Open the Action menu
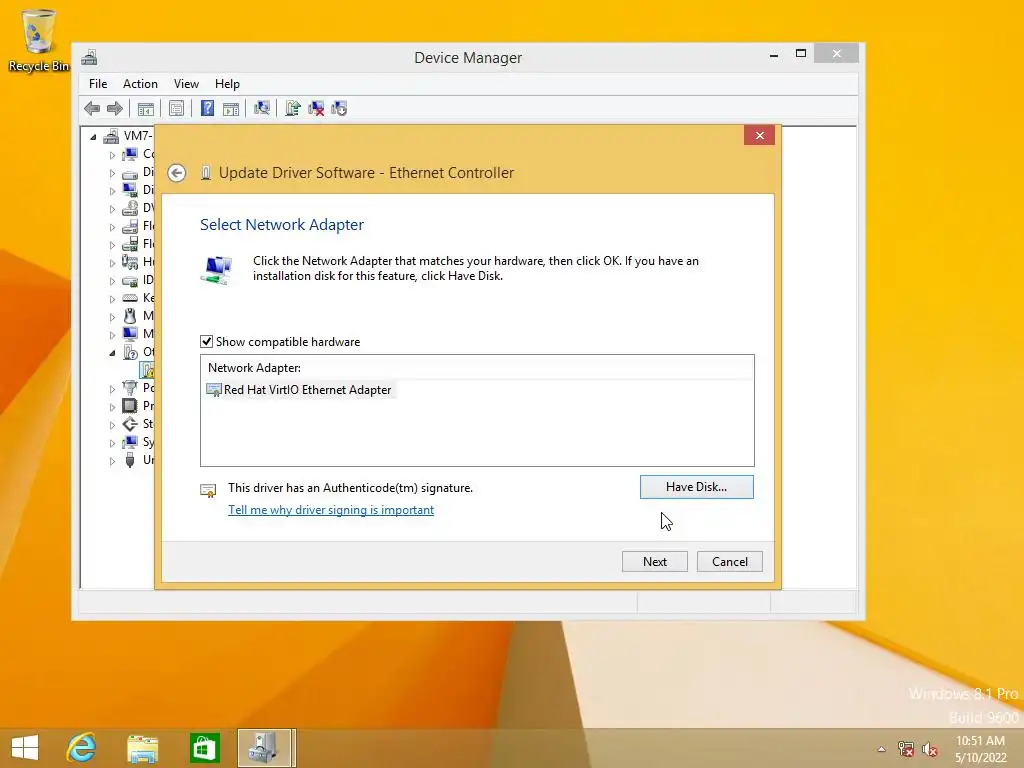1024x768 pixels. (x=140, y=84)
